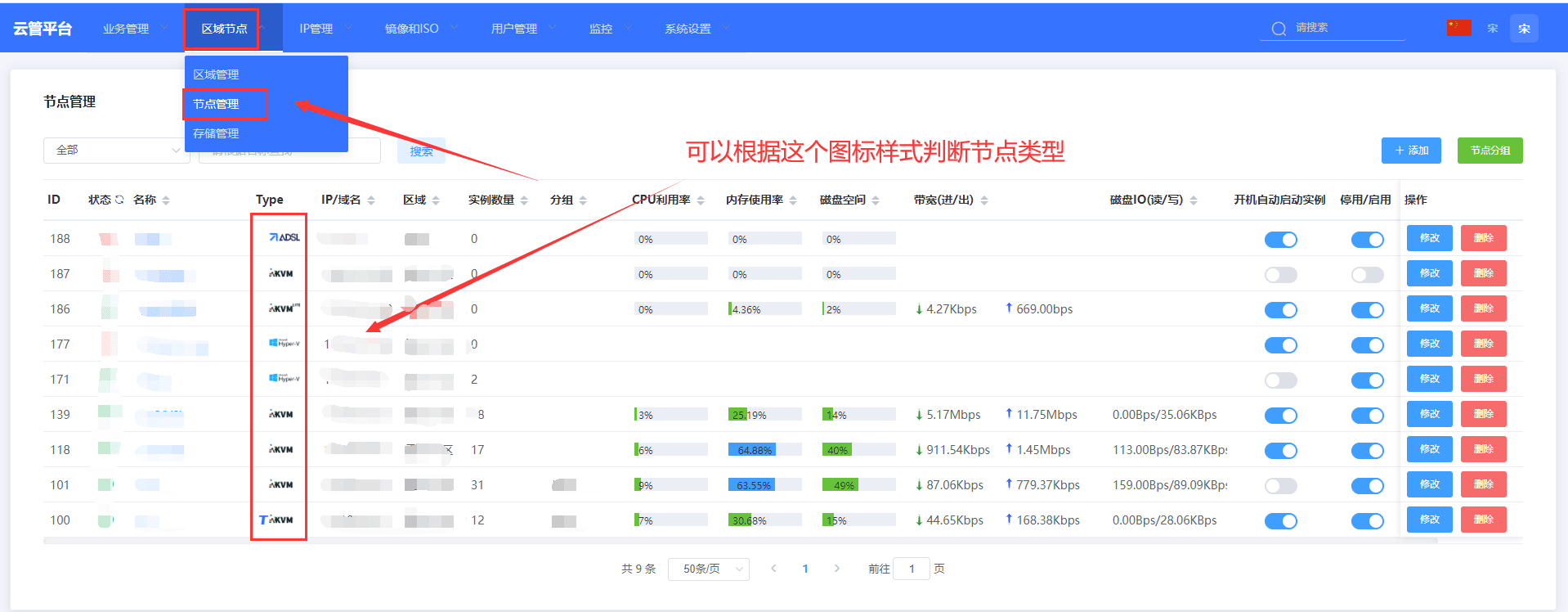Screen dimensions: 1568x612
Task: Sort by IP/域名 column arrows
Action: 371,200
